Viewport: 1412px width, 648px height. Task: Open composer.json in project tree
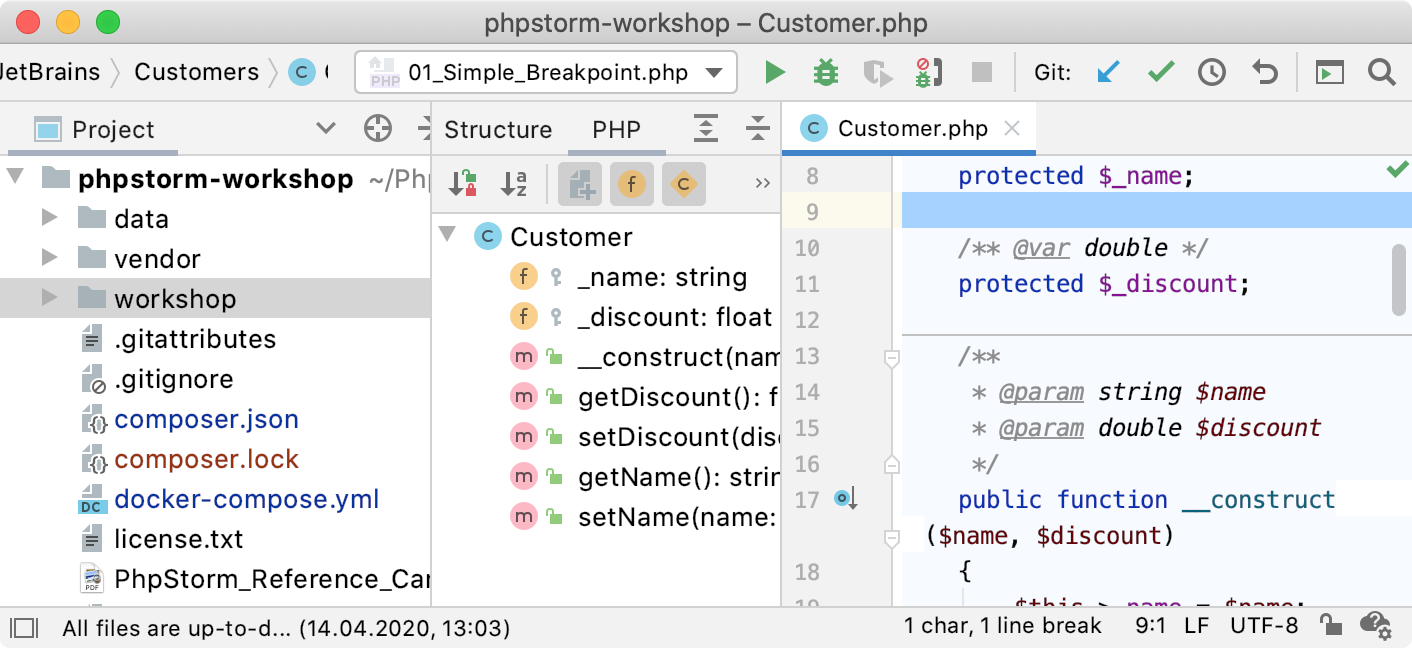pyautogui.click(x=206, y=419)
